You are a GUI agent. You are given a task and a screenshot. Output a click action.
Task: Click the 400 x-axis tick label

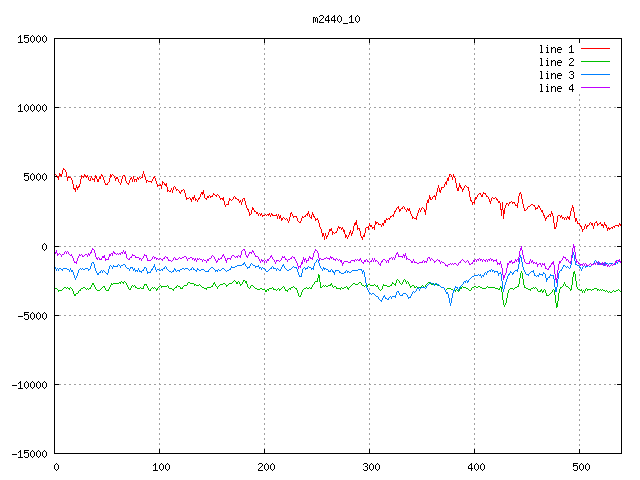[x=475, y=467]
